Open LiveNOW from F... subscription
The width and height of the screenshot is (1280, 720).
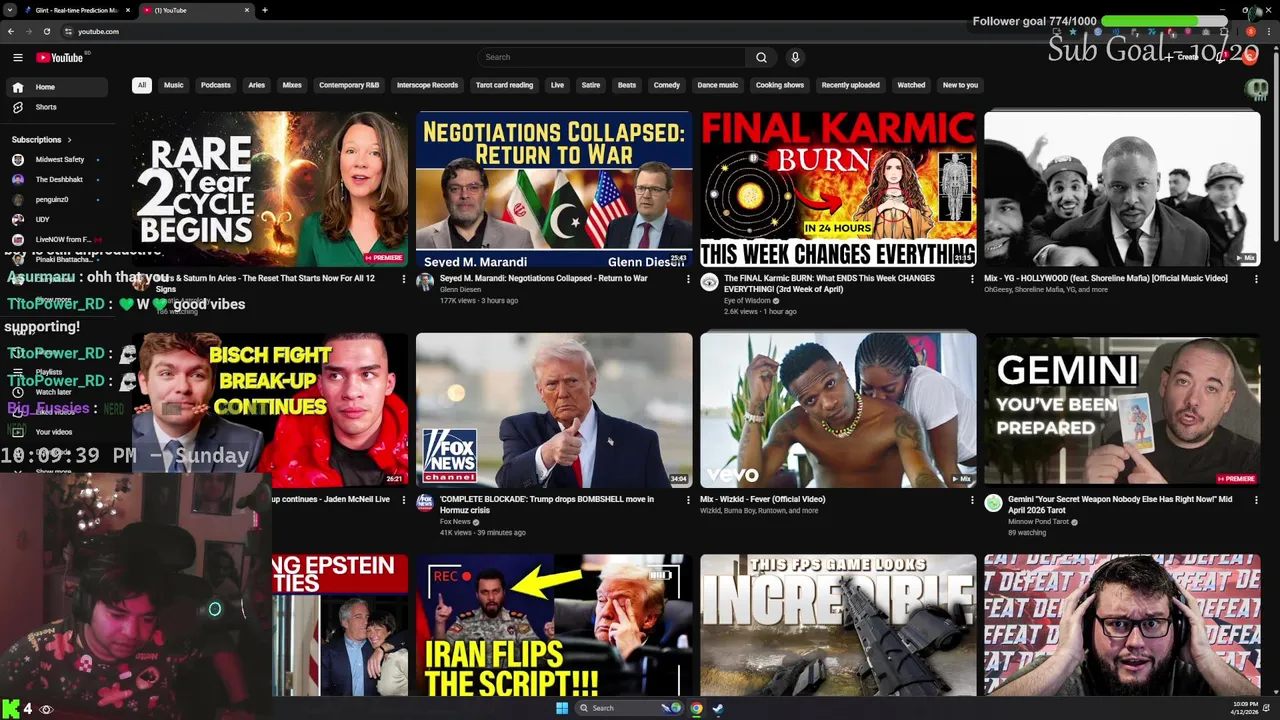[x=56, y=239]
